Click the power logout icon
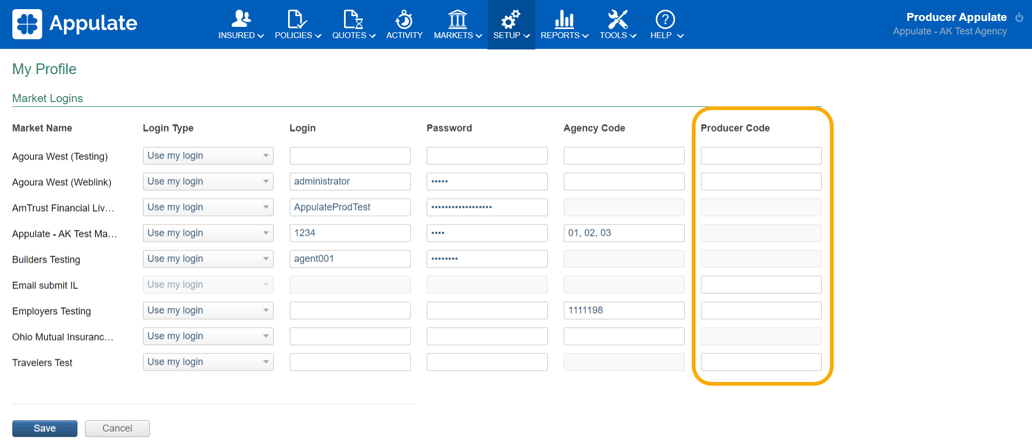 pyautogui.click(x=1019, y=17)
